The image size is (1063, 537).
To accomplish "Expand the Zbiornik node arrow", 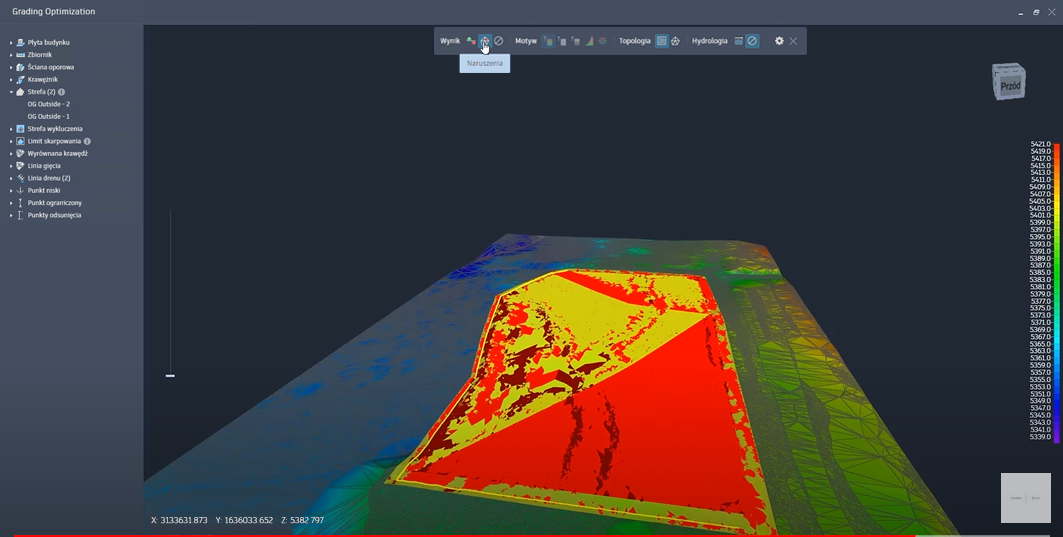I will click(11, 55).
